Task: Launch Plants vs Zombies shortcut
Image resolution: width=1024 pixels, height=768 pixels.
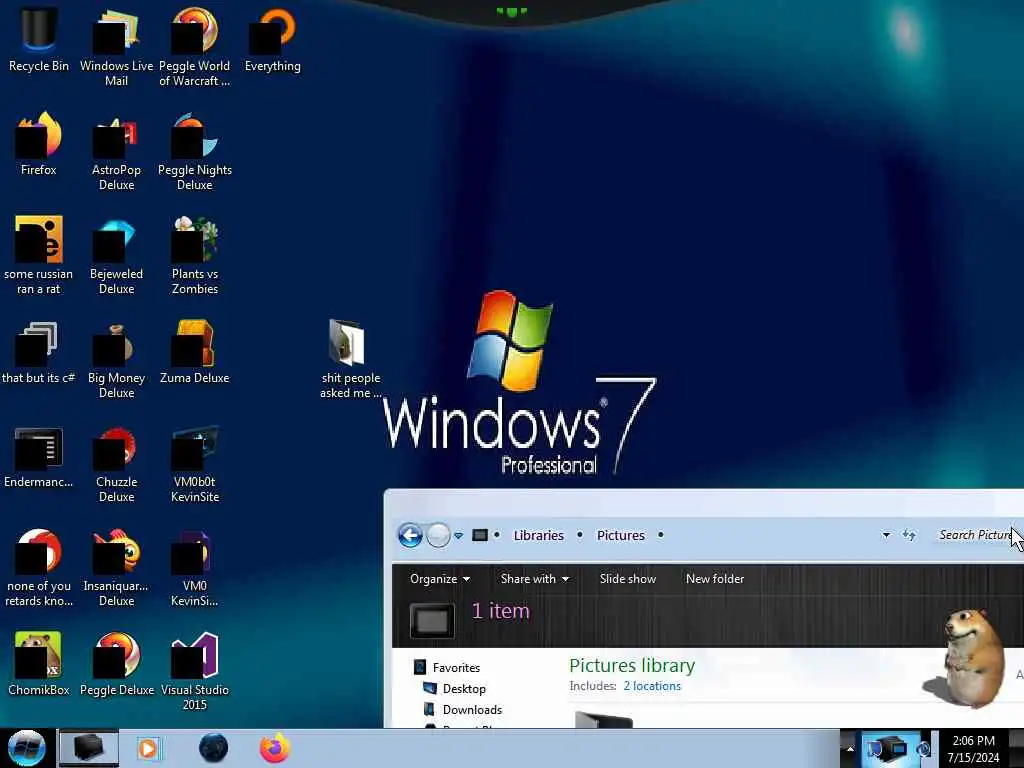Action: (195, 255)
